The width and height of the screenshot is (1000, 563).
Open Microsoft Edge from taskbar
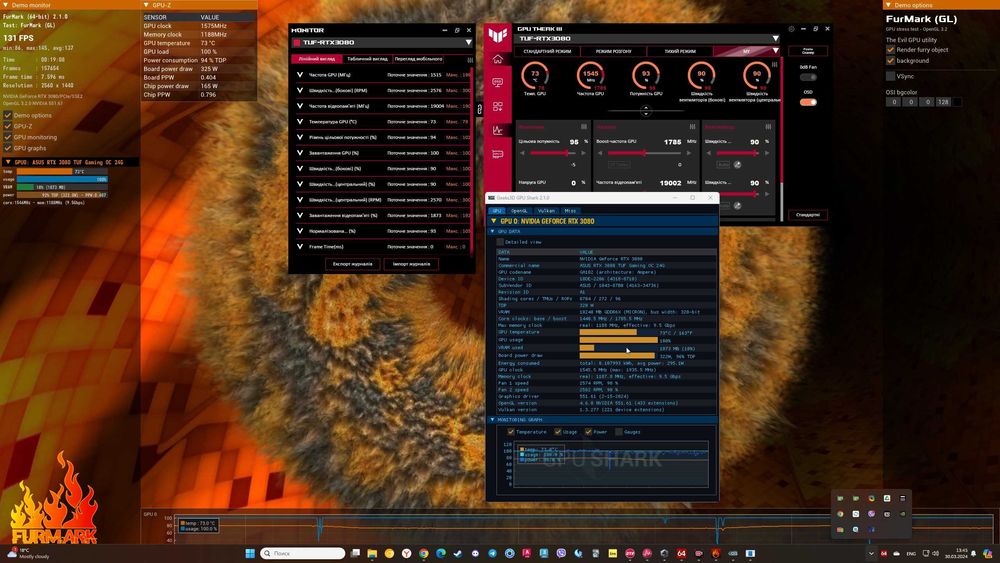[441, 553]
